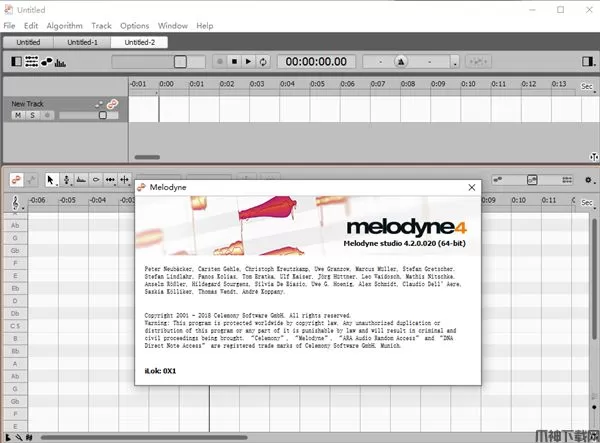Click the Melodyne dialog title icon

(x=142, y=187)
